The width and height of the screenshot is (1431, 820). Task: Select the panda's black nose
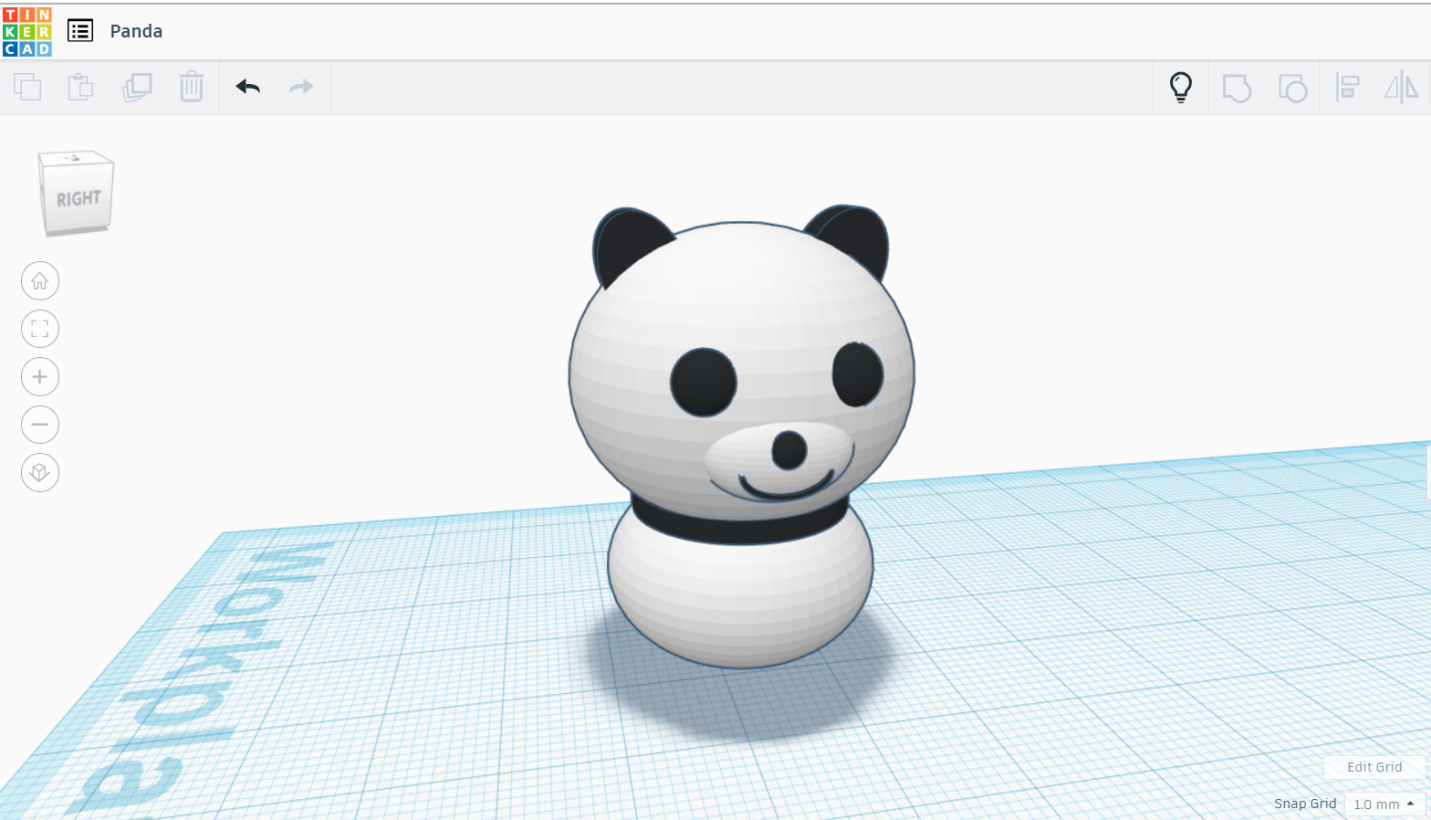click(x=789, y=451)
